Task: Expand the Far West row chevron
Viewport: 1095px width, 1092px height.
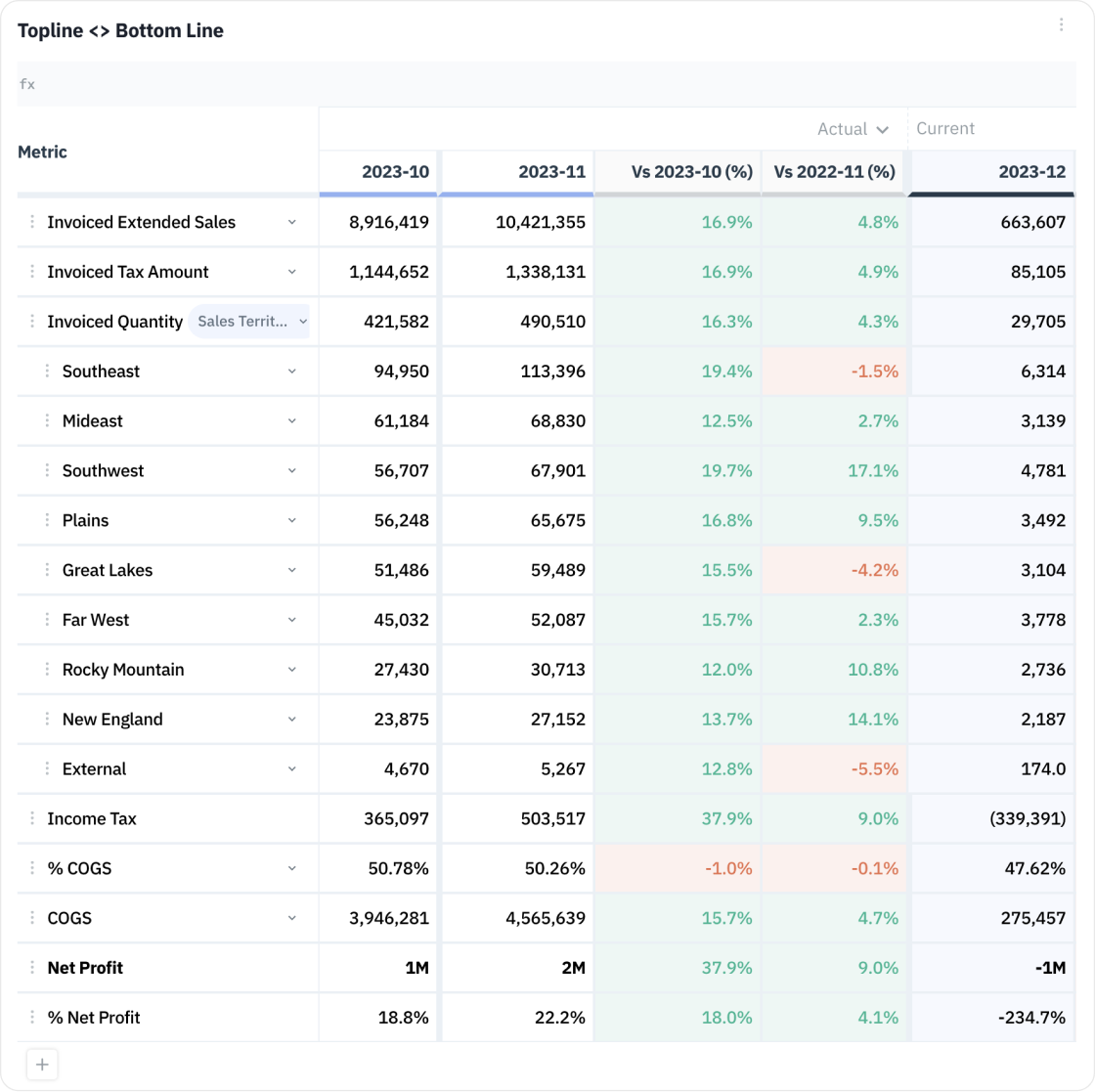Action: (x=292, y=619)
